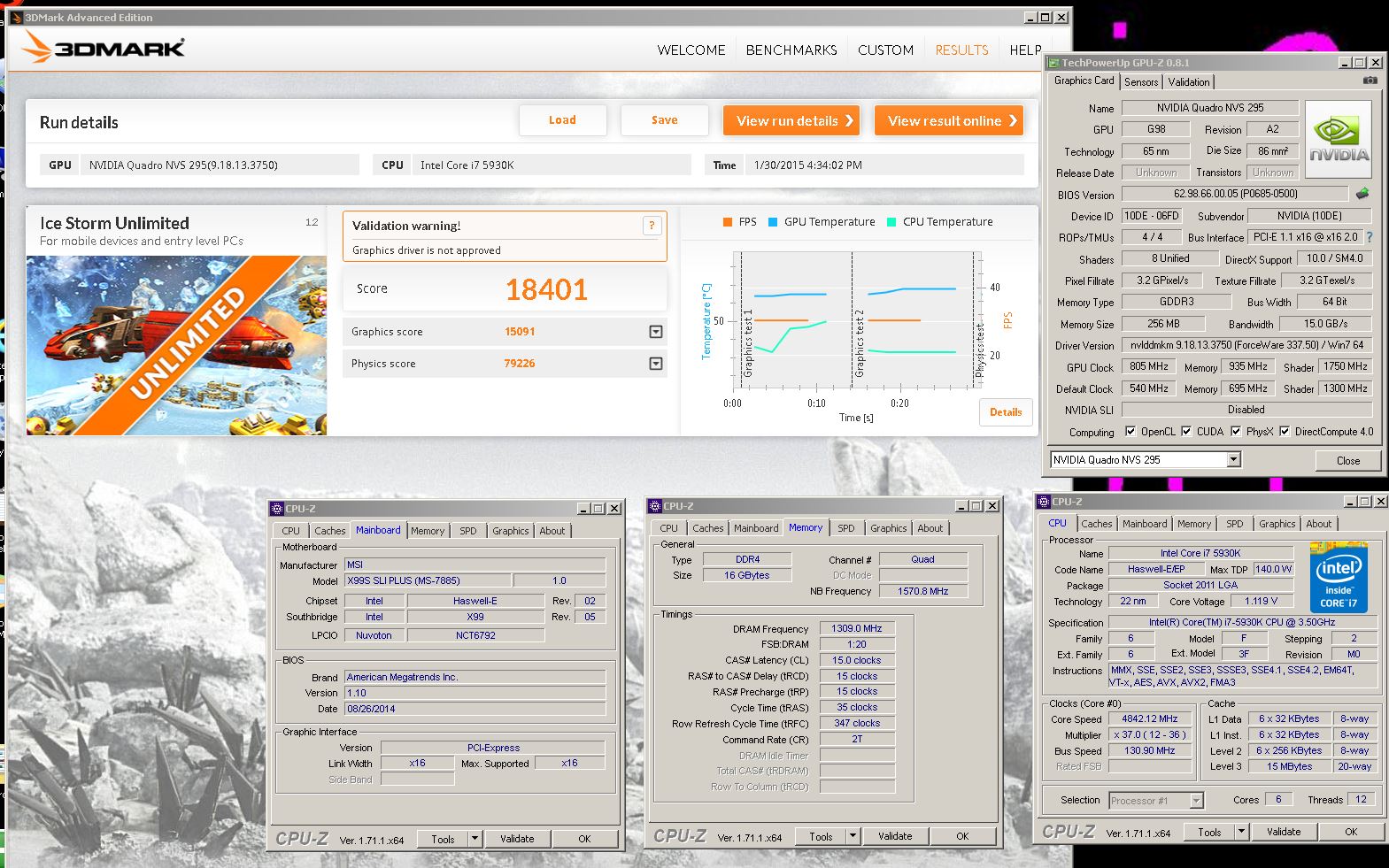Screen dimensions: 1389x868
Task: Expand the Physics score details
Action: point(656,364)
